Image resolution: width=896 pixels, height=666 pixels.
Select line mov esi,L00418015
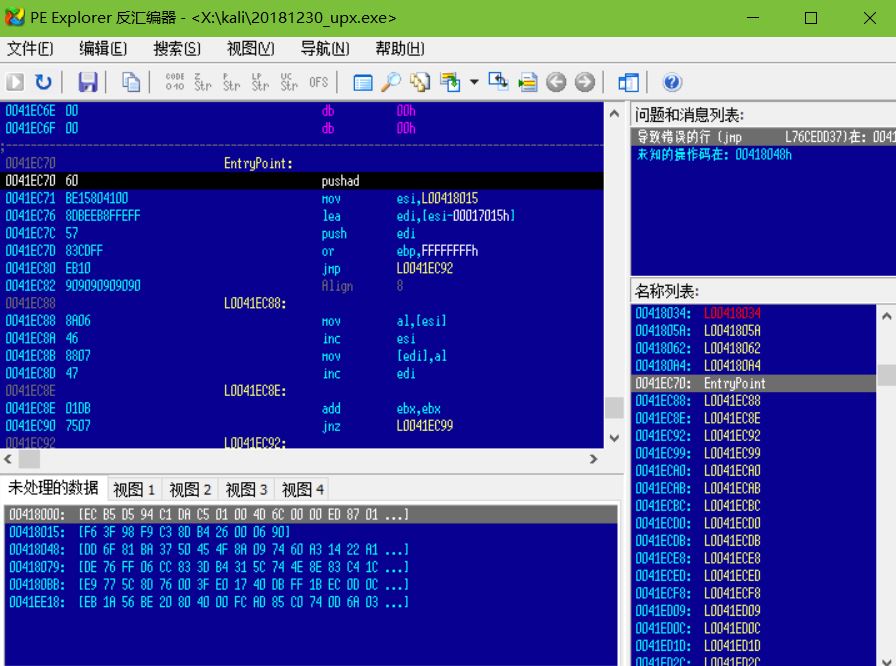tap(303, 198)
